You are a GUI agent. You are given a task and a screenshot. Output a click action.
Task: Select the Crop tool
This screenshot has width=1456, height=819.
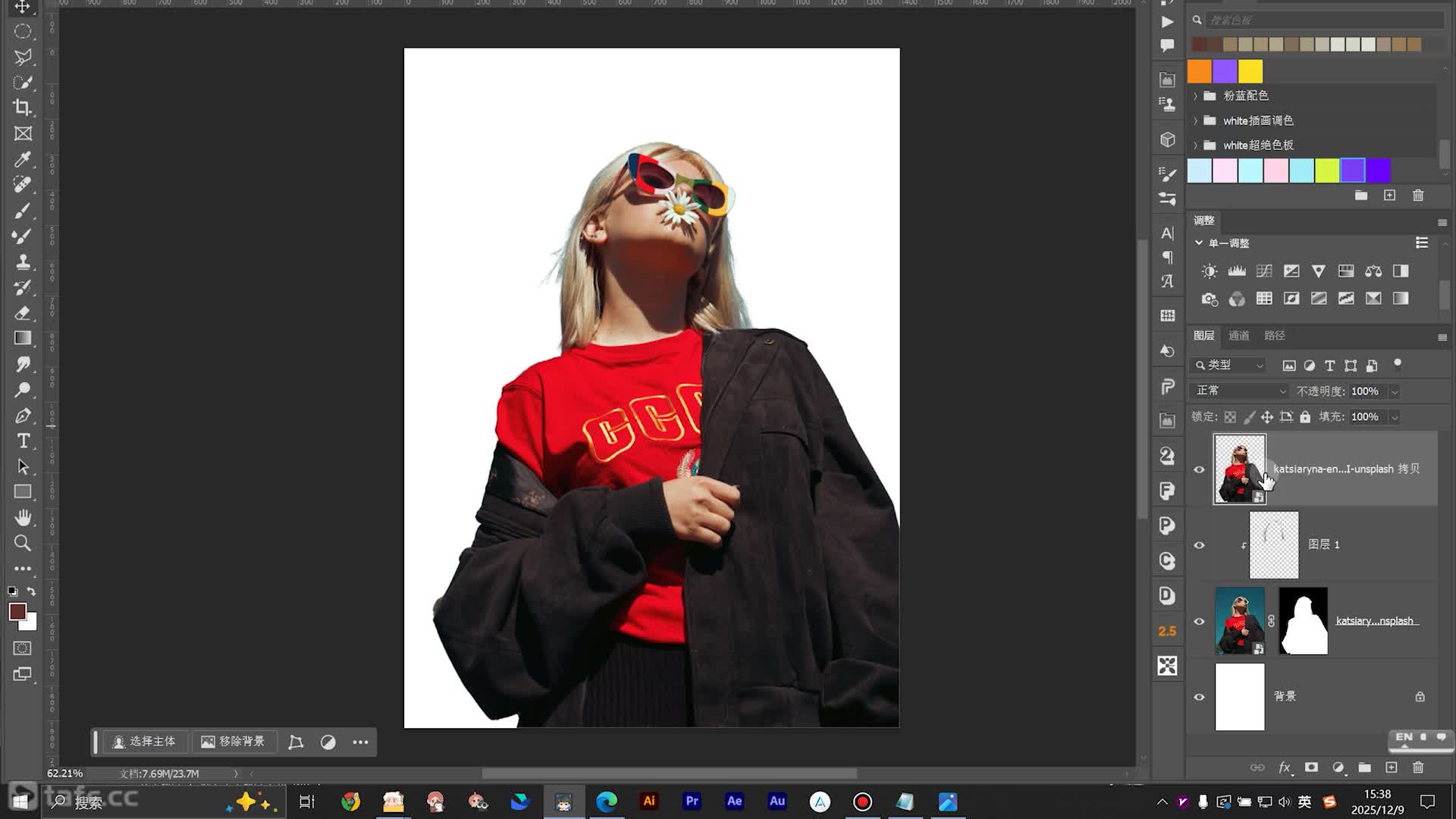pos(23,108)
